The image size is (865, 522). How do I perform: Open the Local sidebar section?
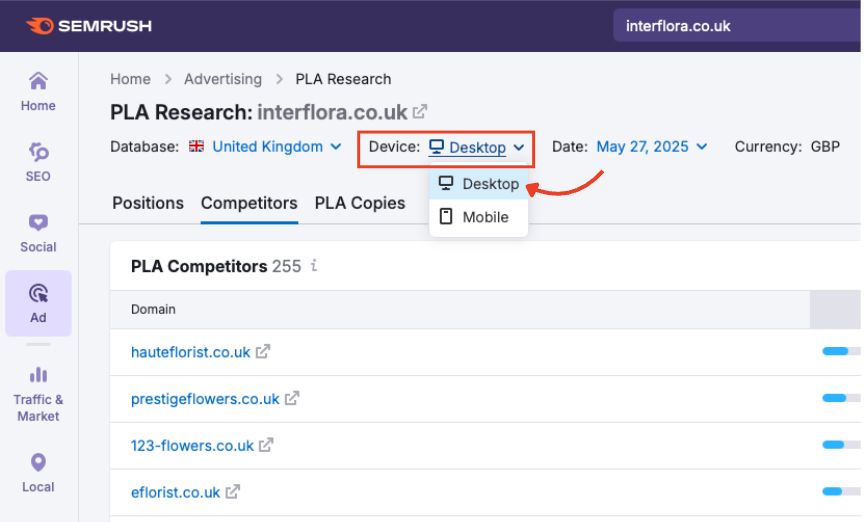pos(38,473)
